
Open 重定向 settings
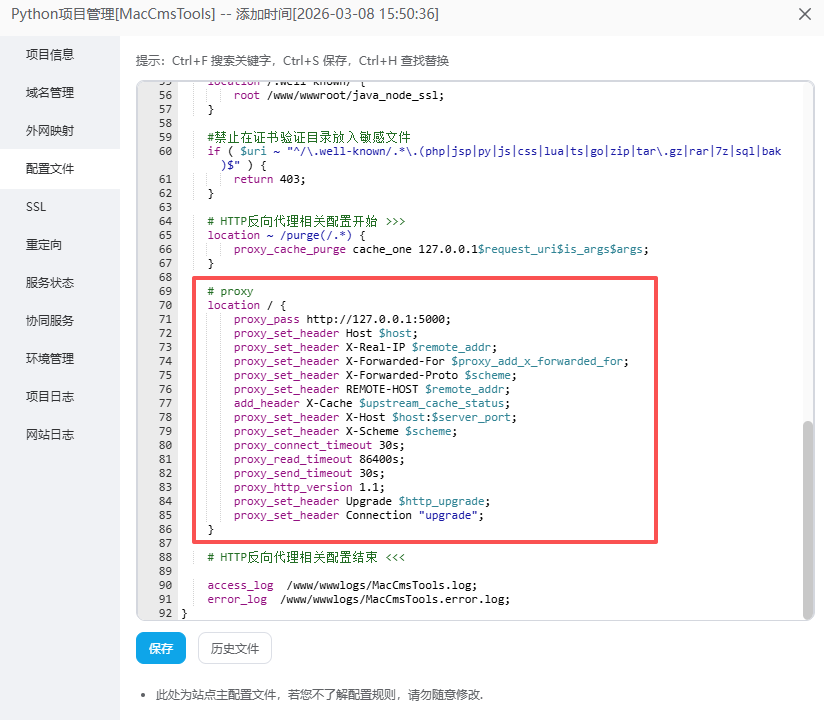44,245
